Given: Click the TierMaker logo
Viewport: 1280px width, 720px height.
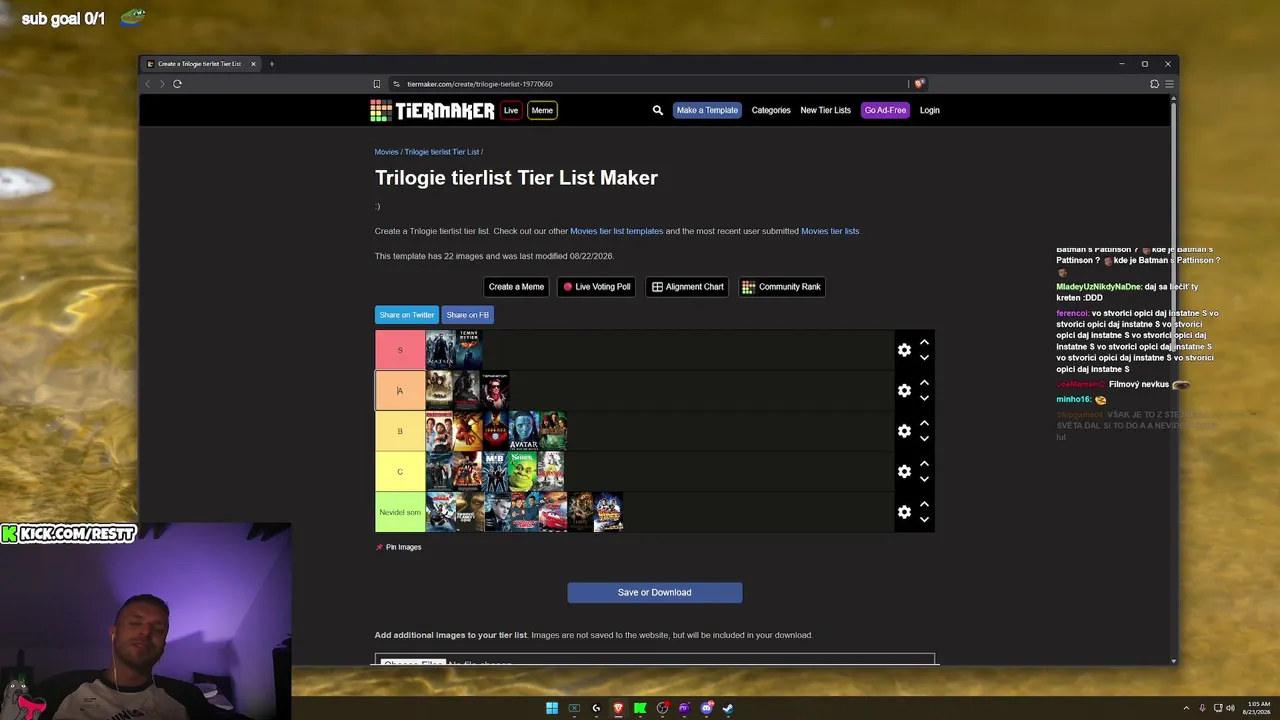Looking at the screenshot, I should coord(432,110).
